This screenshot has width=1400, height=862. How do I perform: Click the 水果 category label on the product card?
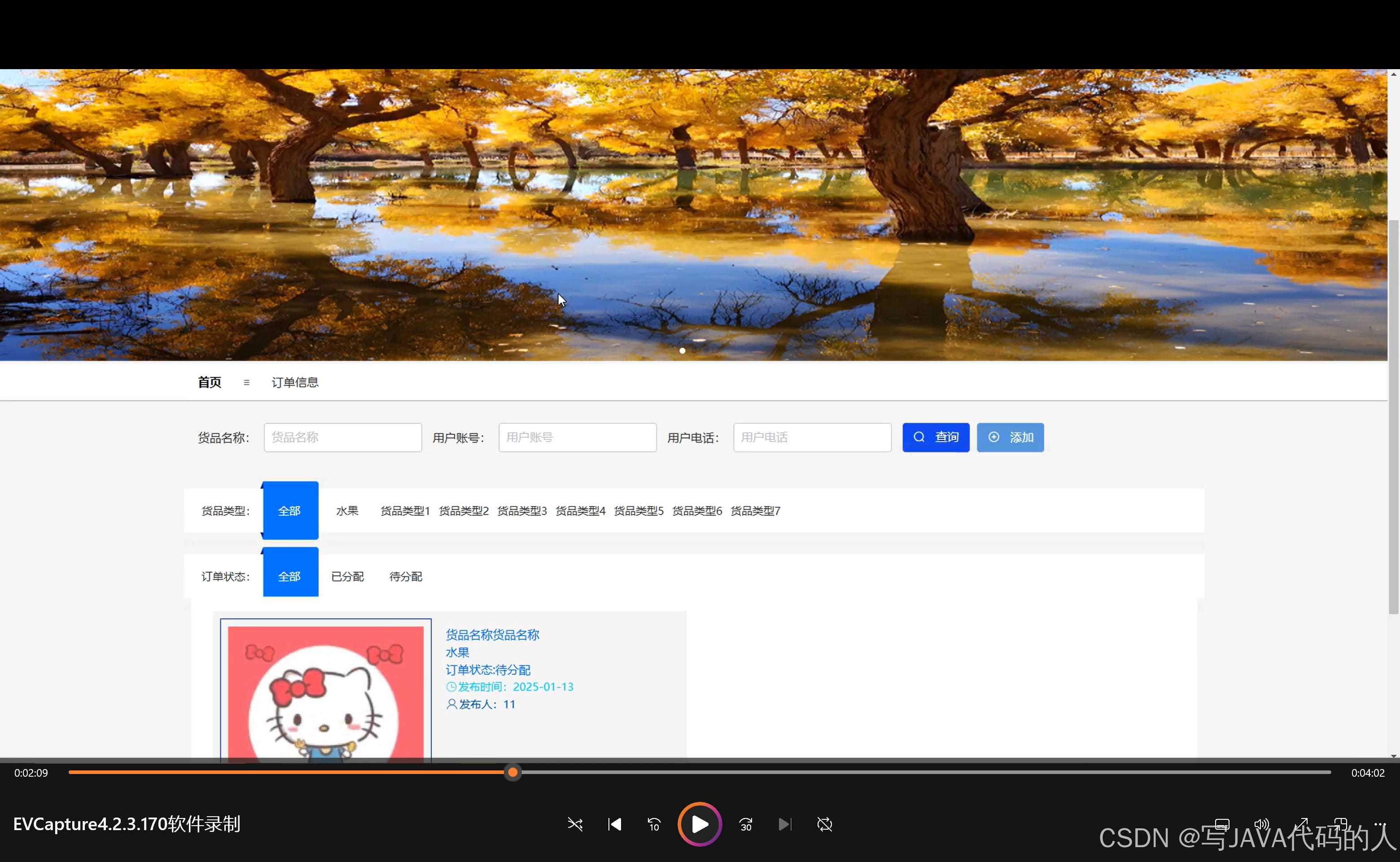pos(458,653)
